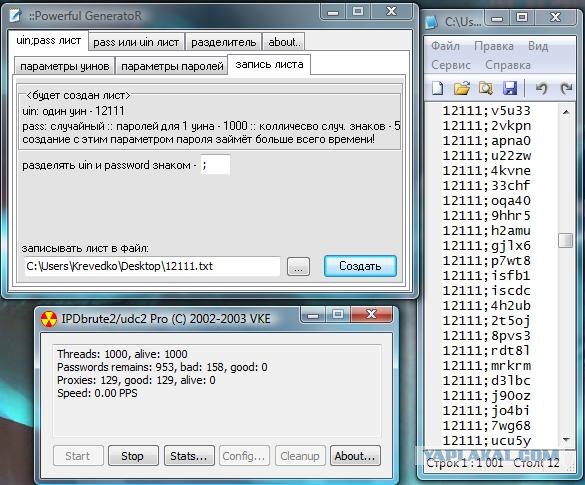Image resolution: width=585 pixels, height=485 pixels.
Task: Open the 'pass или uin лист' tab
Action: click(136, 42)
